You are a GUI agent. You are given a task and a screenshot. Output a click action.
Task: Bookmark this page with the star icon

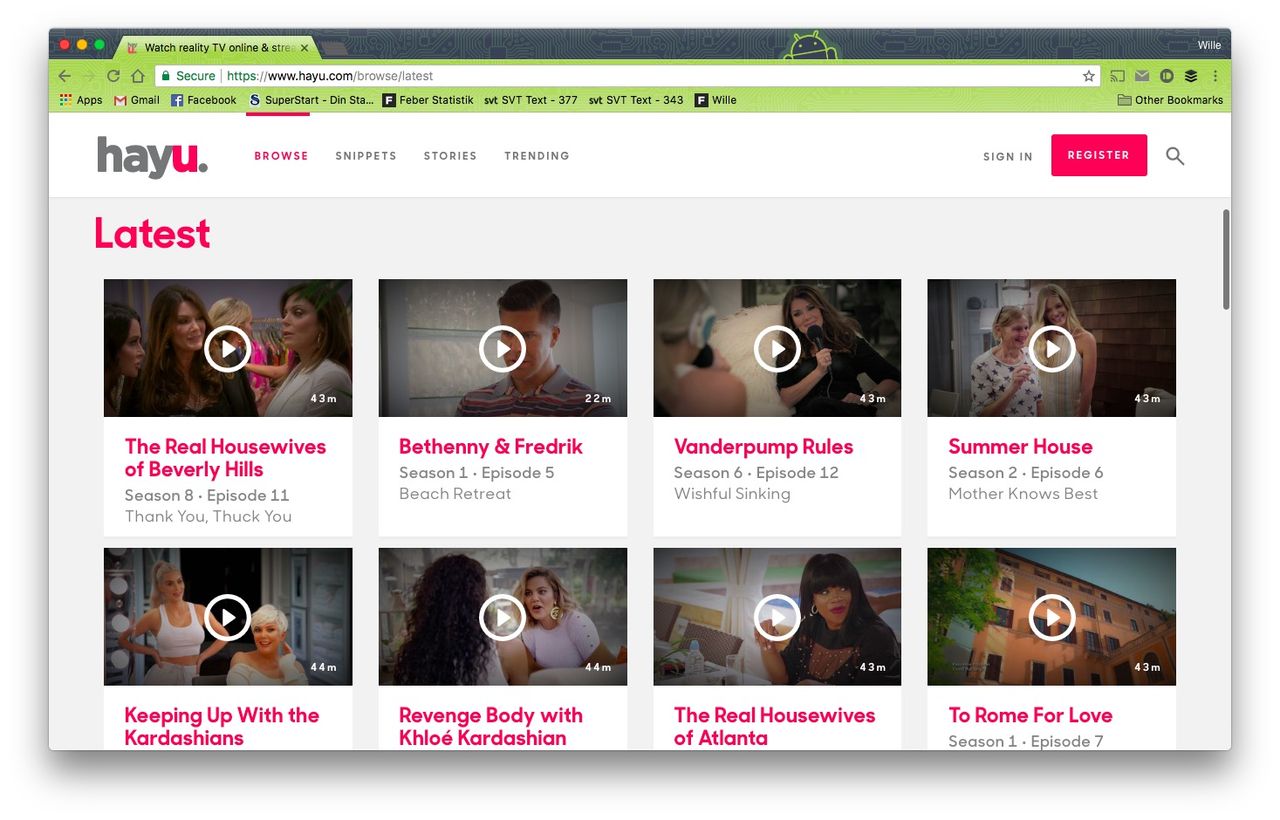(1088, 76)
